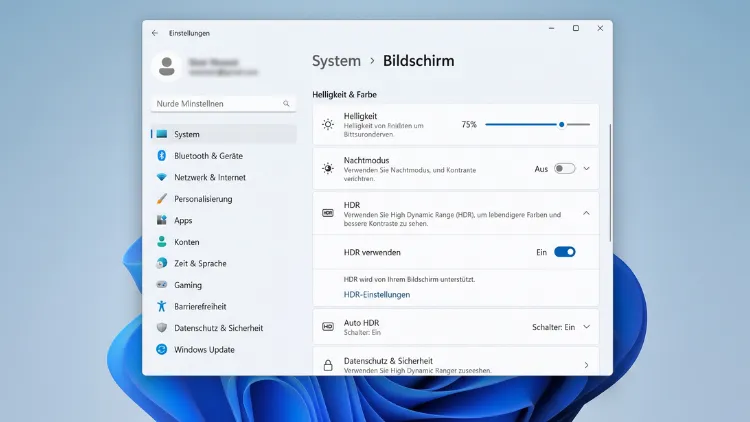This screenshot has height=422, width=750.
Task: Select System in the sidebar
Action: 224,134
